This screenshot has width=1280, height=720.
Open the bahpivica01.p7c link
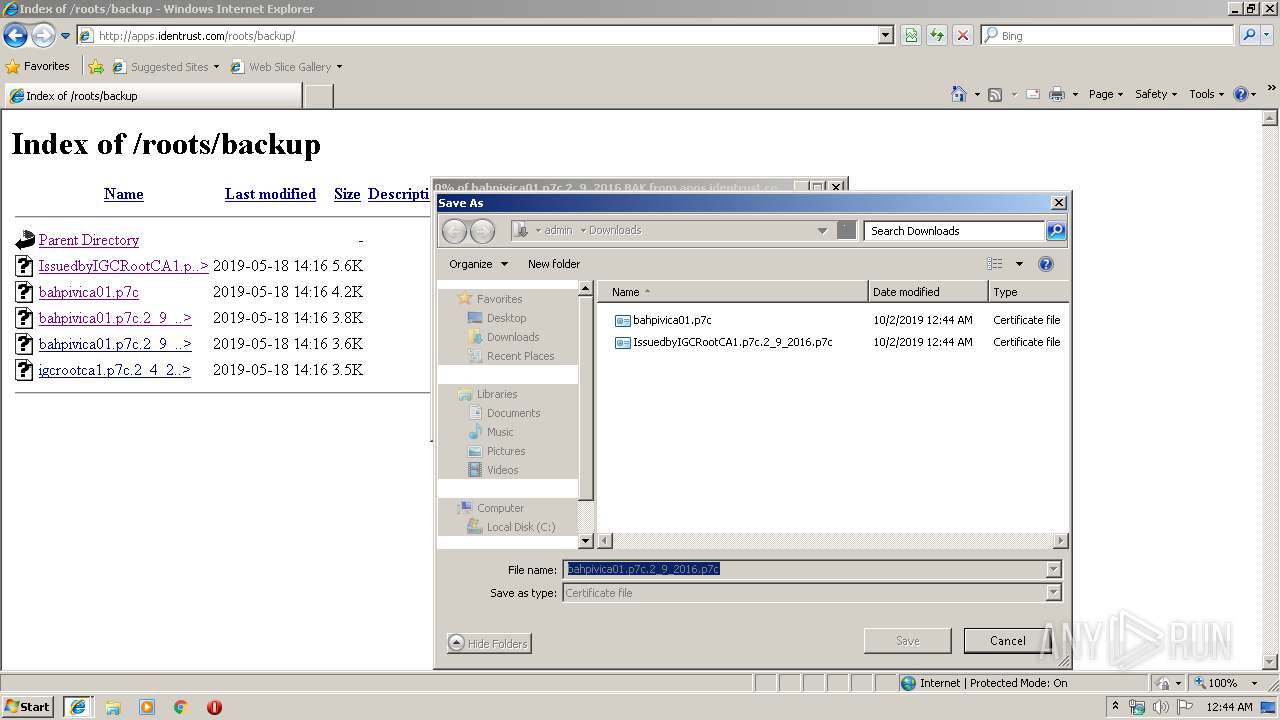pyautogui.click(x=89, y=292)
